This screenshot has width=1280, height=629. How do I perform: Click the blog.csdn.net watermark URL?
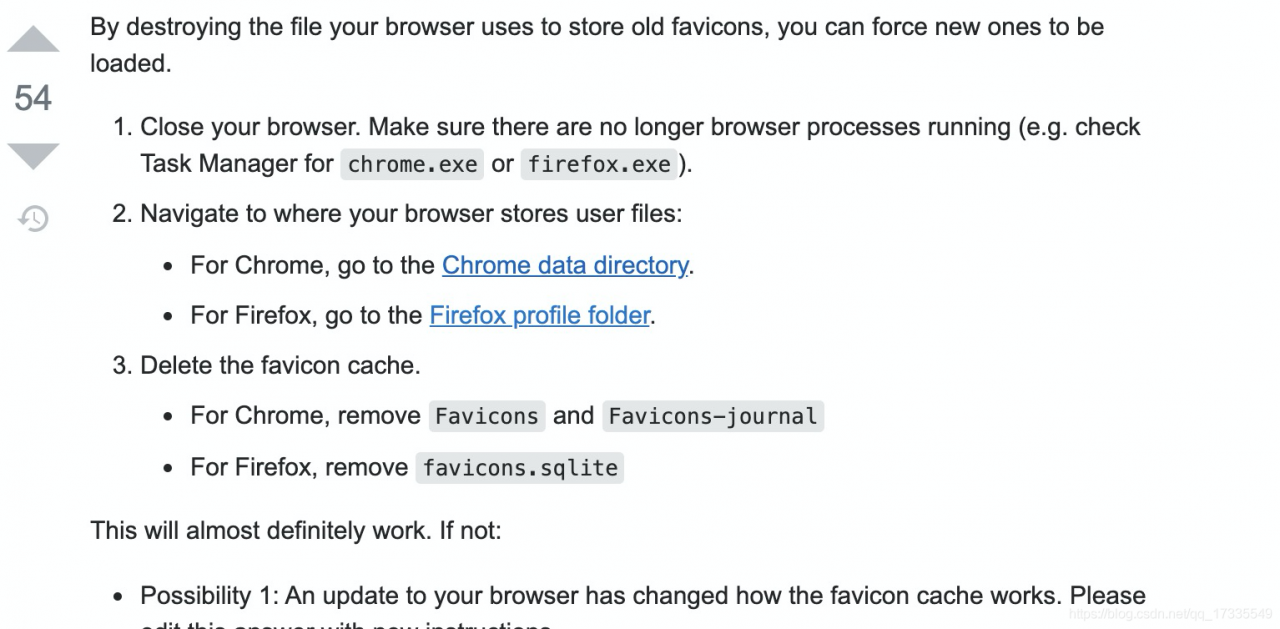[x=1169, y=614]
